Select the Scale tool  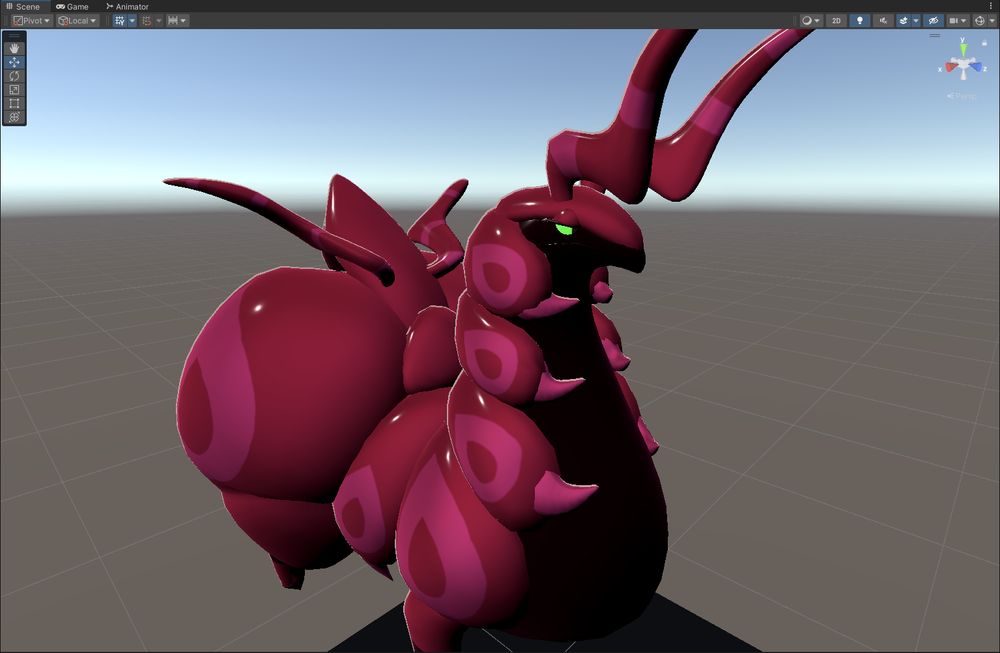click(x=14, y=90)
